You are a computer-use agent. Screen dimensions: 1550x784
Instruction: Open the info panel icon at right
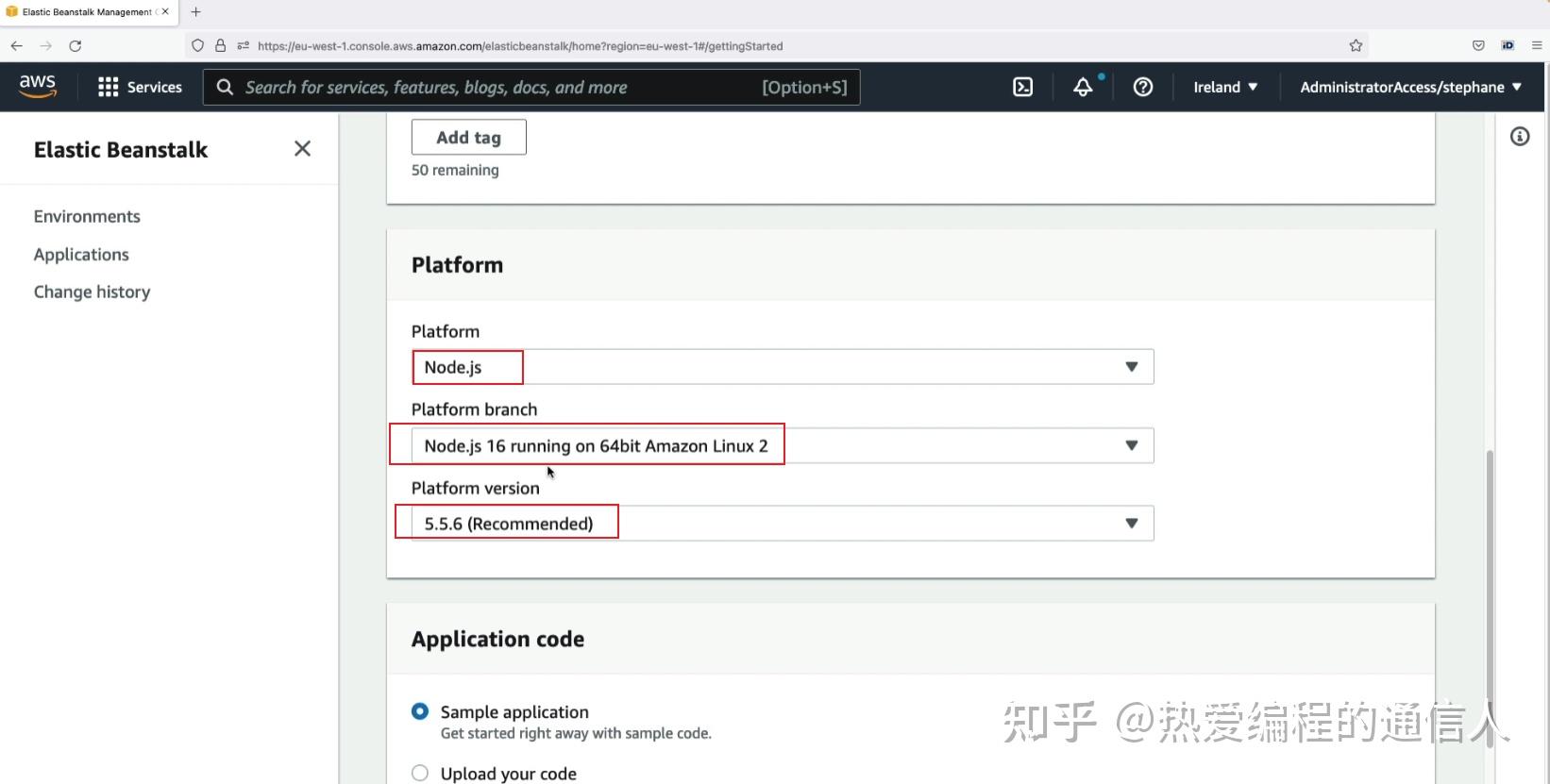[x=1519, y=137]
